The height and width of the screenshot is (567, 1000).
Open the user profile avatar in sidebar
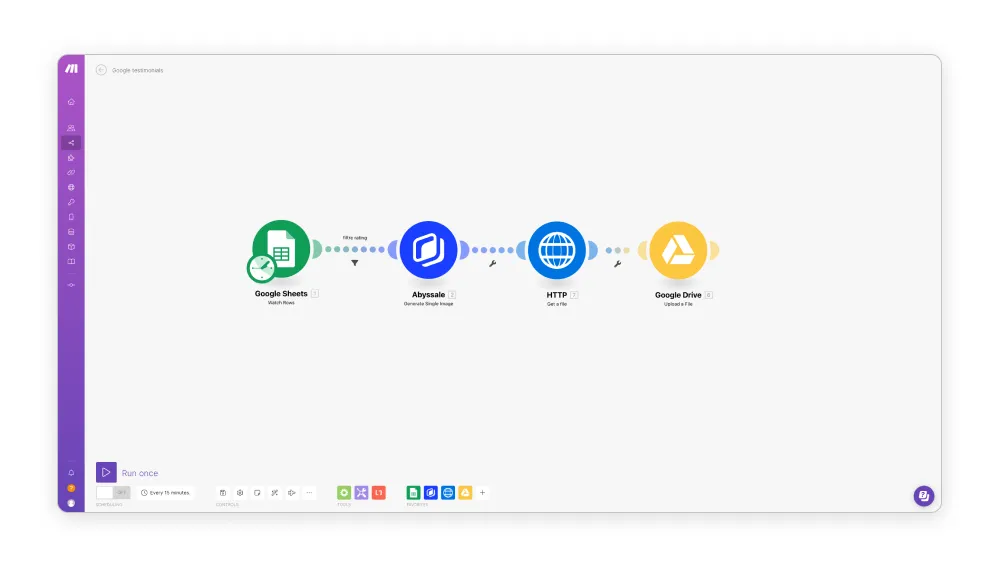point(71,503)
